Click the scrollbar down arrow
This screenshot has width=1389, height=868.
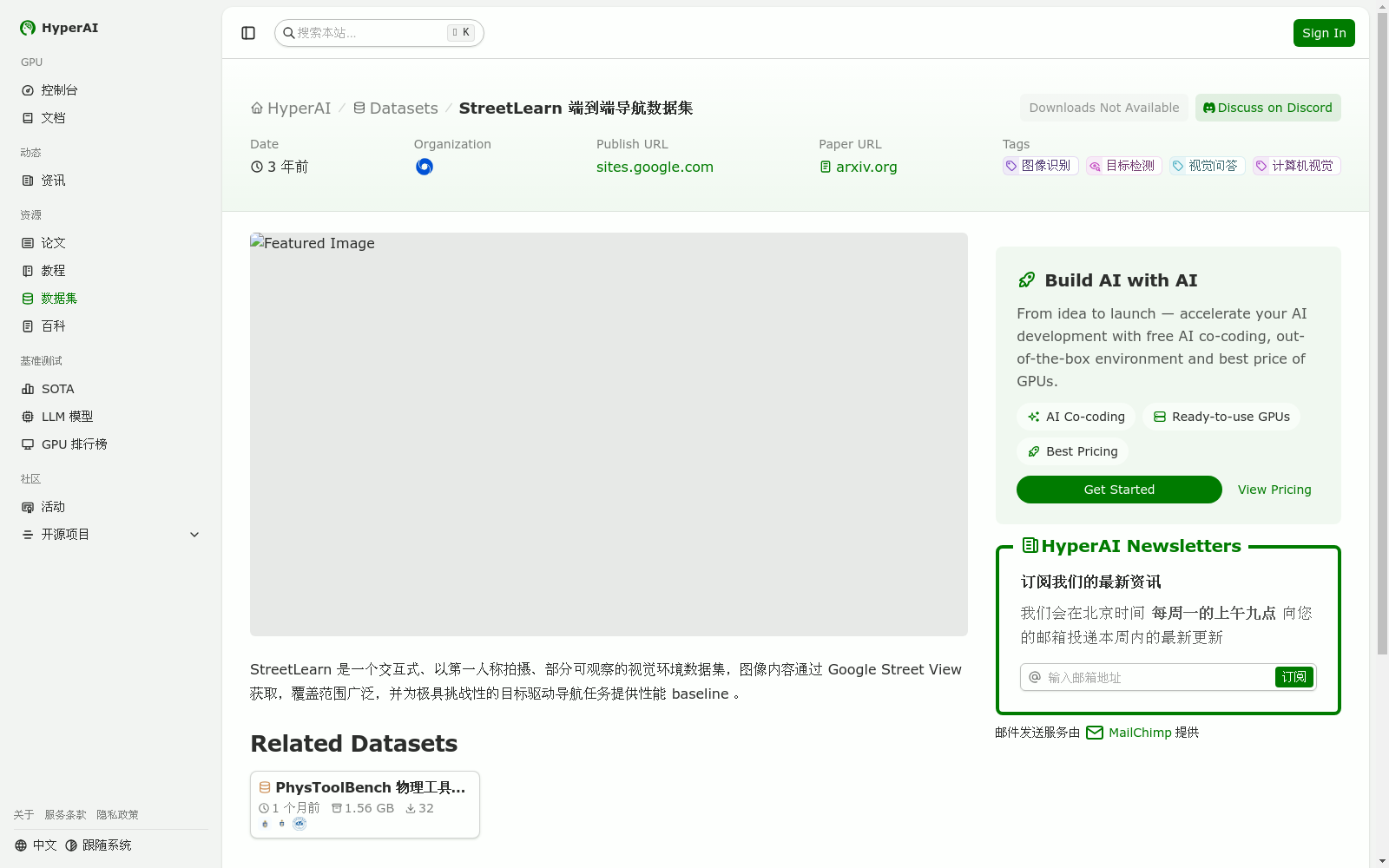[x=1382, y=861]
